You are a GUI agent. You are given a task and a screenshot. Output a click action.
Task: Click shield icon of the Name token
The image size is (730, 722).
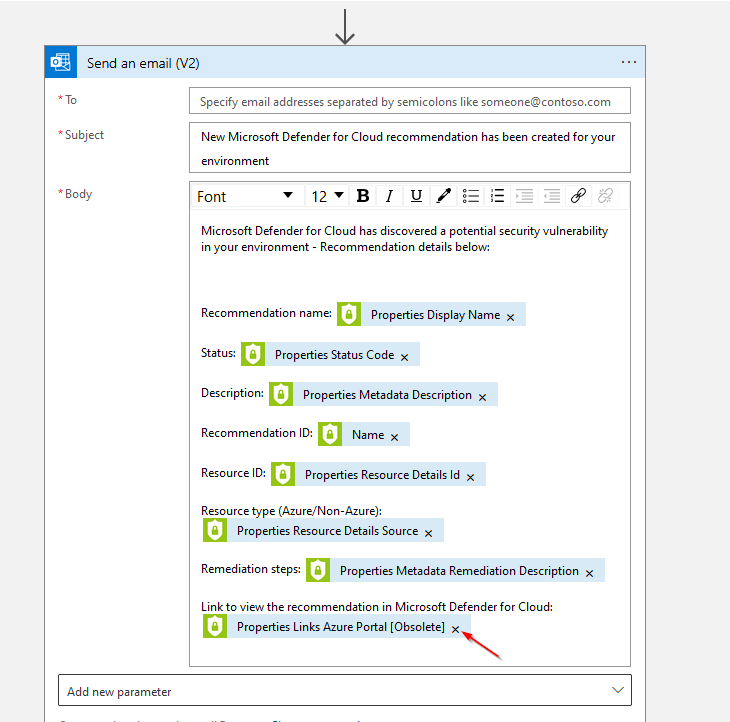pos(330,434)
